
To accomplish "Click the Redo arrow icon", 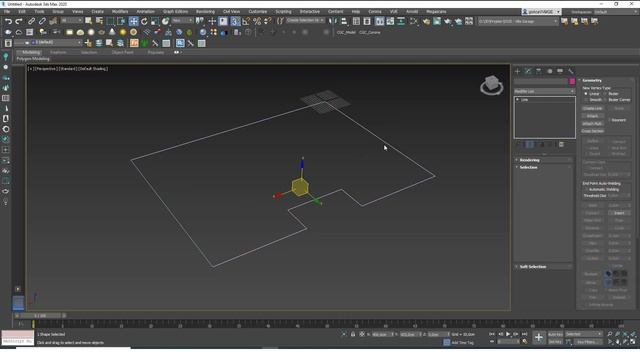I will pyautogui.click(x=19, y=21).
